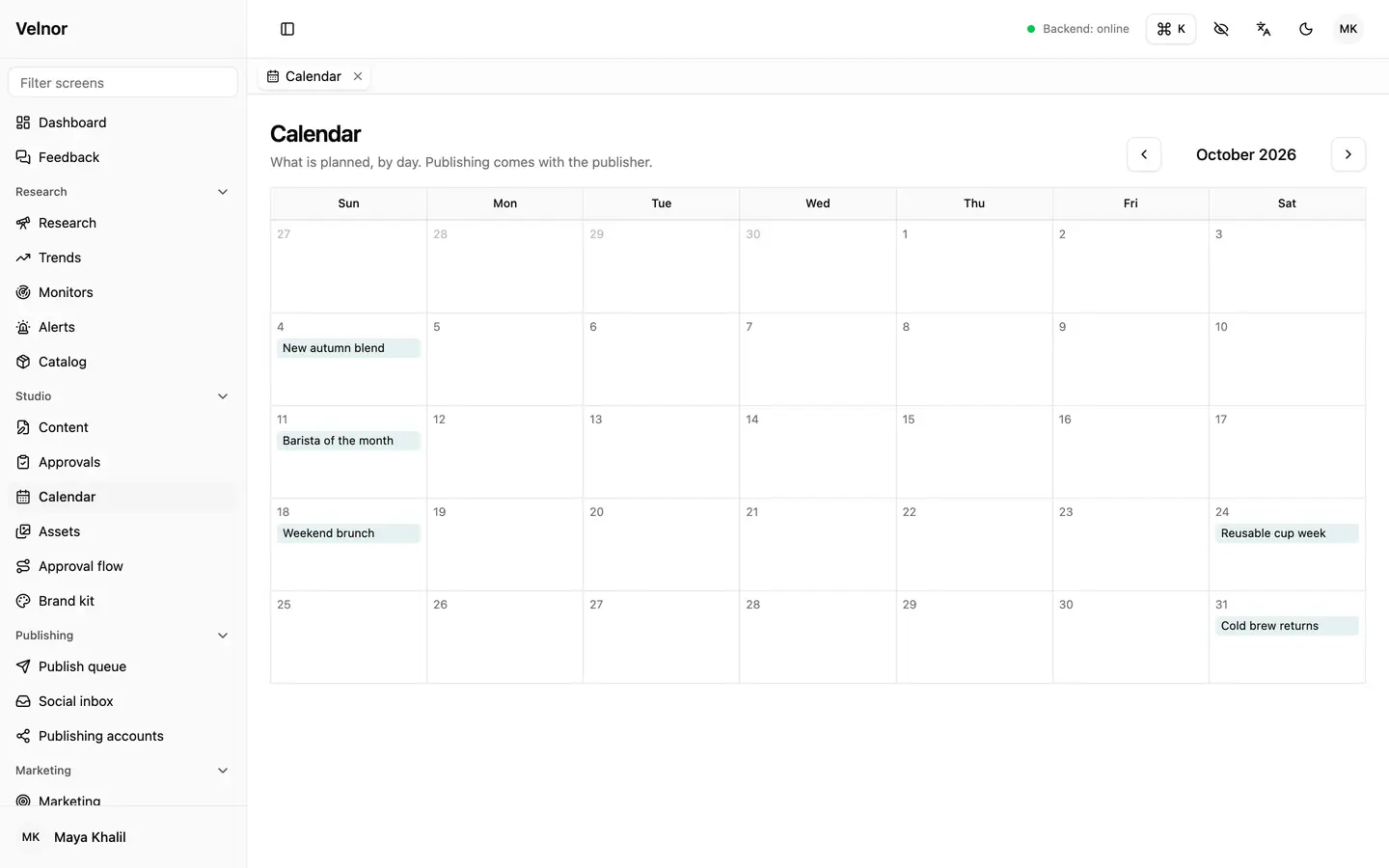Go to next month arrow
The width and height of the screenshot is (1389, 868).
point(1348,154)
